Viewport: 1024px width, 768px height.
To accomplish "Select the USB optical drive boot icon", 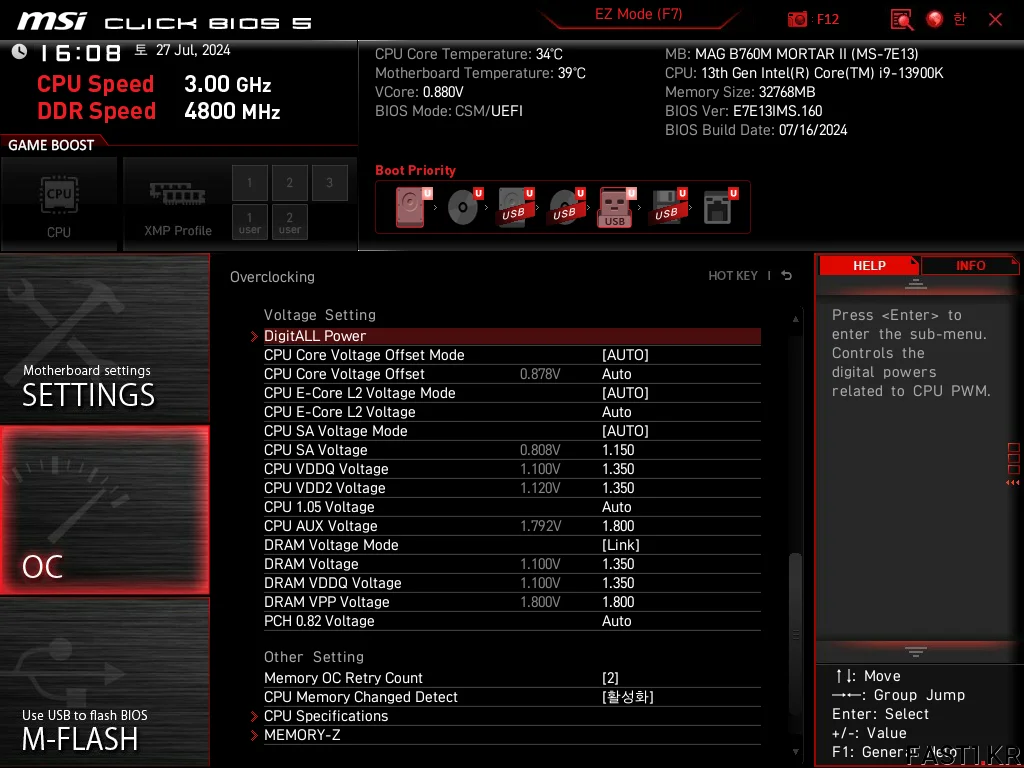I will (566, 207).
